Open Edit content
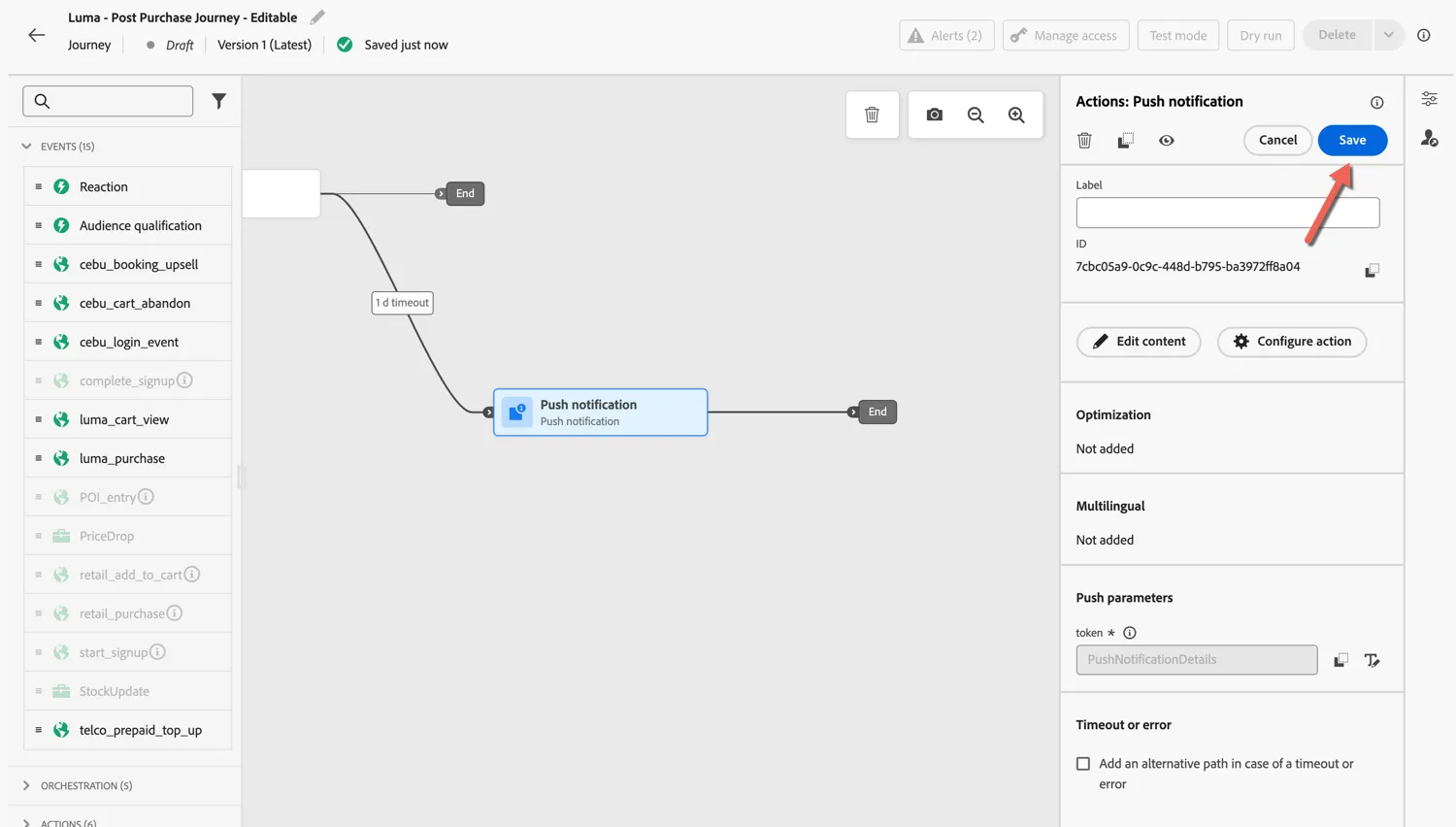 (x=1139, y=342)
